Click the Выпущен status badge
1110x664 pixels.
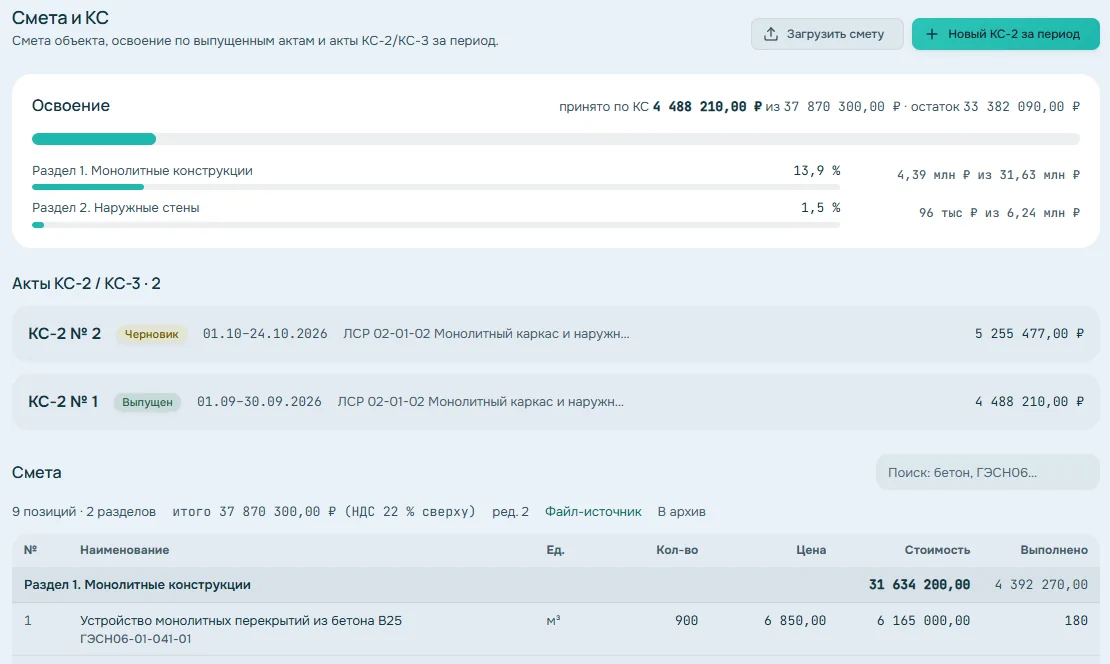tap(147, 402)
